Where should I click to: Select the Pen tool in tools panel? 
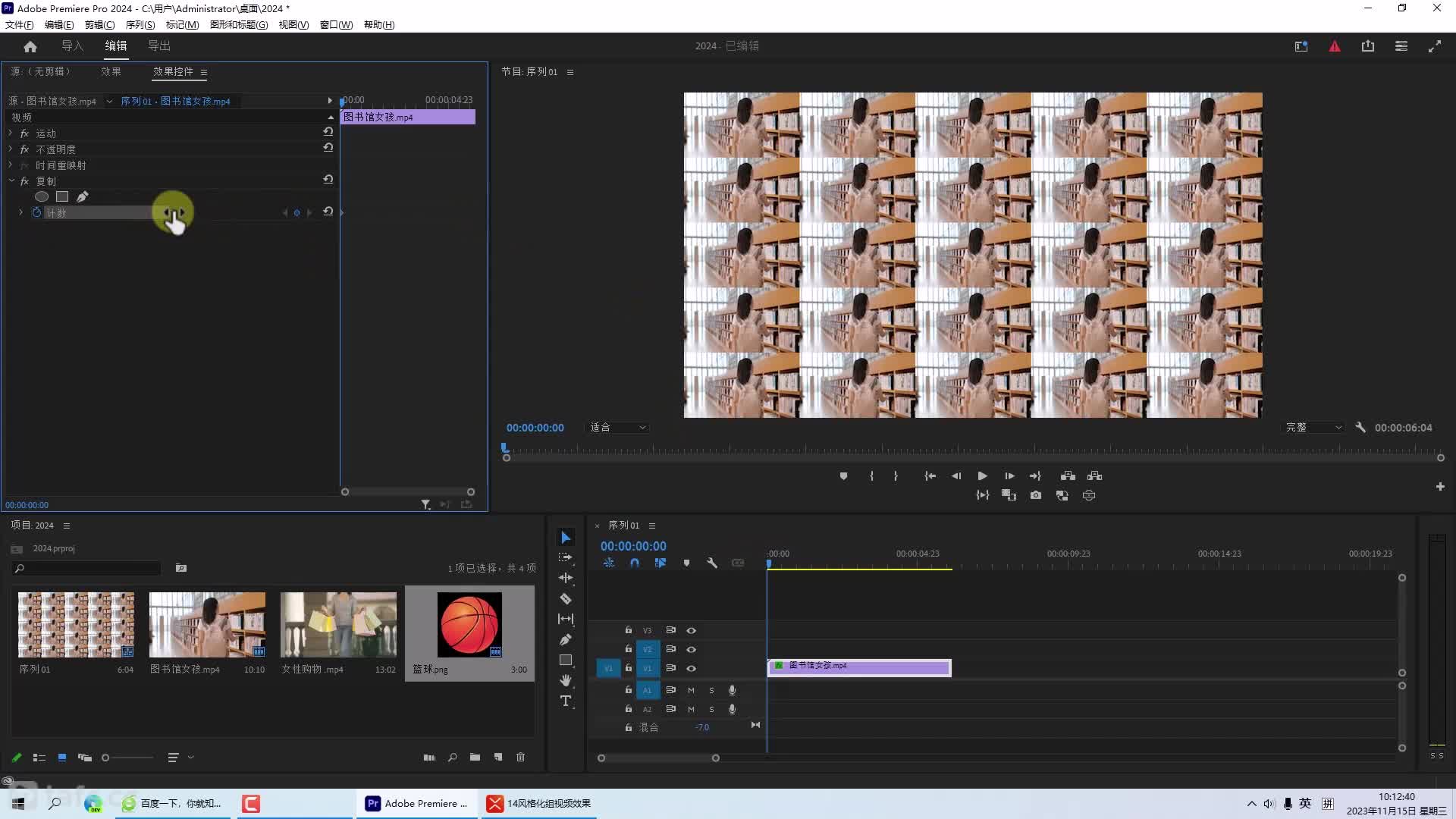(x=566, y=639)
